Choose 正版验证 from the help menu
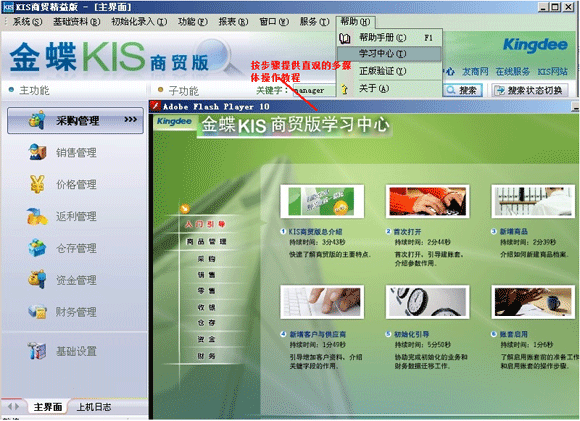This screenshot has height=421, width=580. point(390,71)
